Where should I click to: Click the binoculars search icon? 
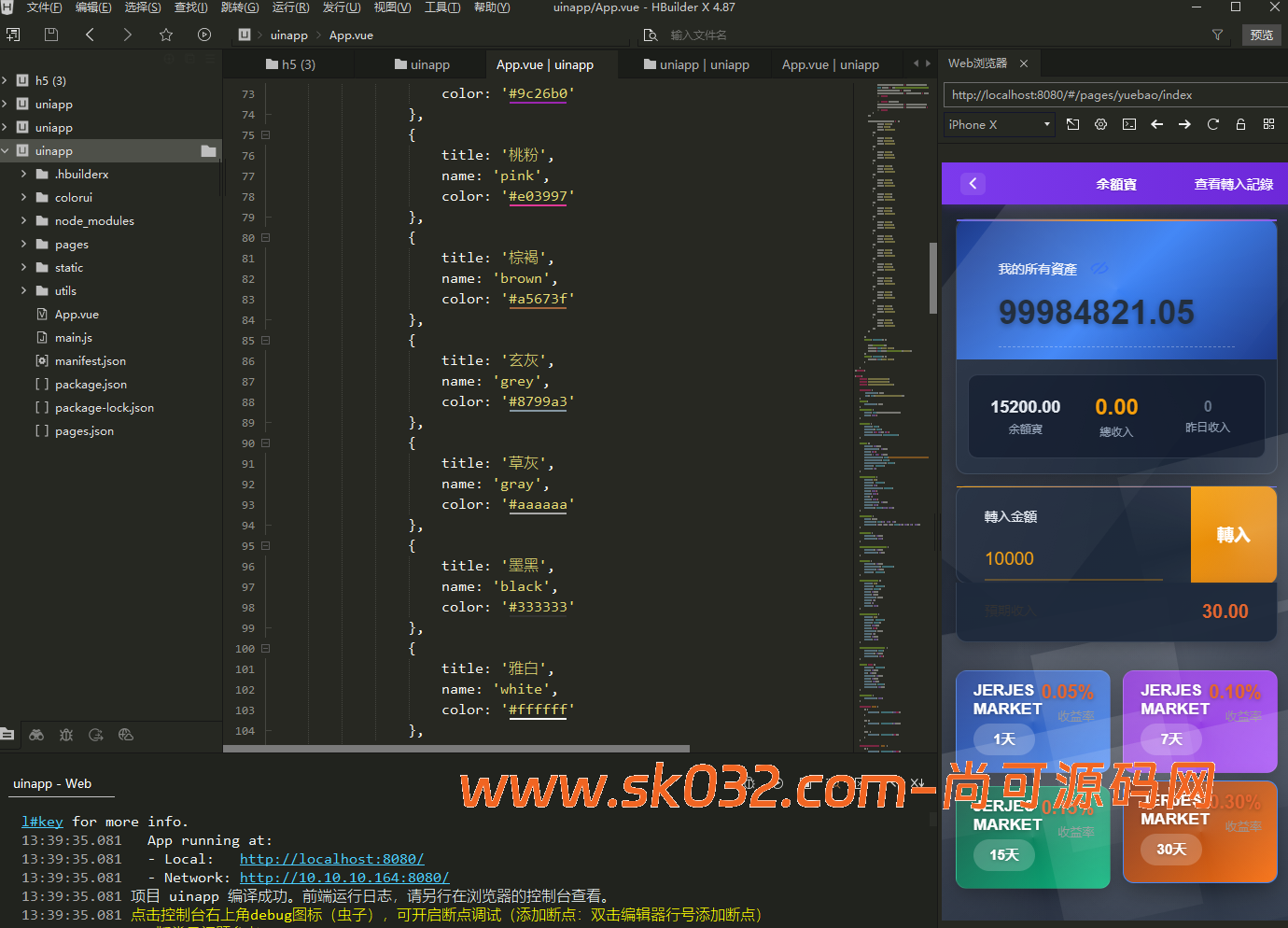click(x=36, y=735)
